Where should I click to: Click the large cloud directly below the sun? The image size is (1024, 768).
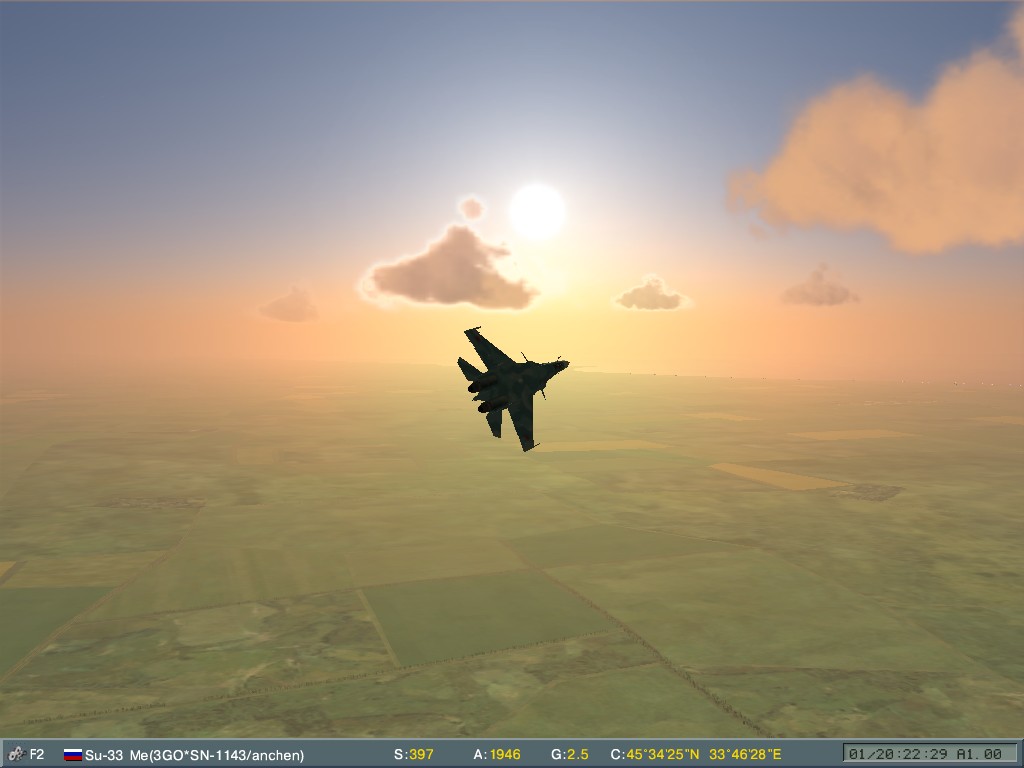(452, 271)
